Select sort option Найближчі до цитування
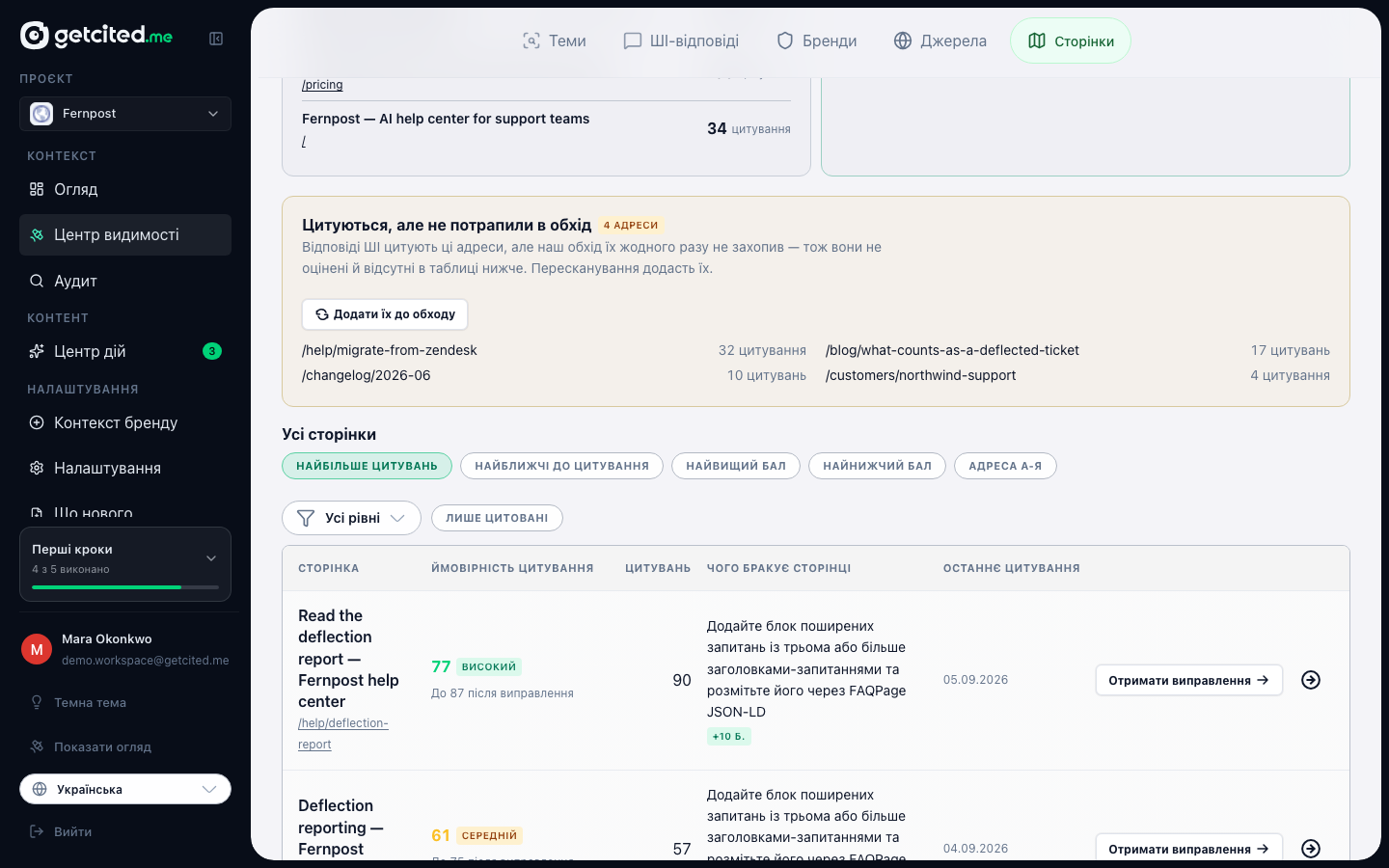Screen dimensions: 1389x868 [x=561, y=466]
